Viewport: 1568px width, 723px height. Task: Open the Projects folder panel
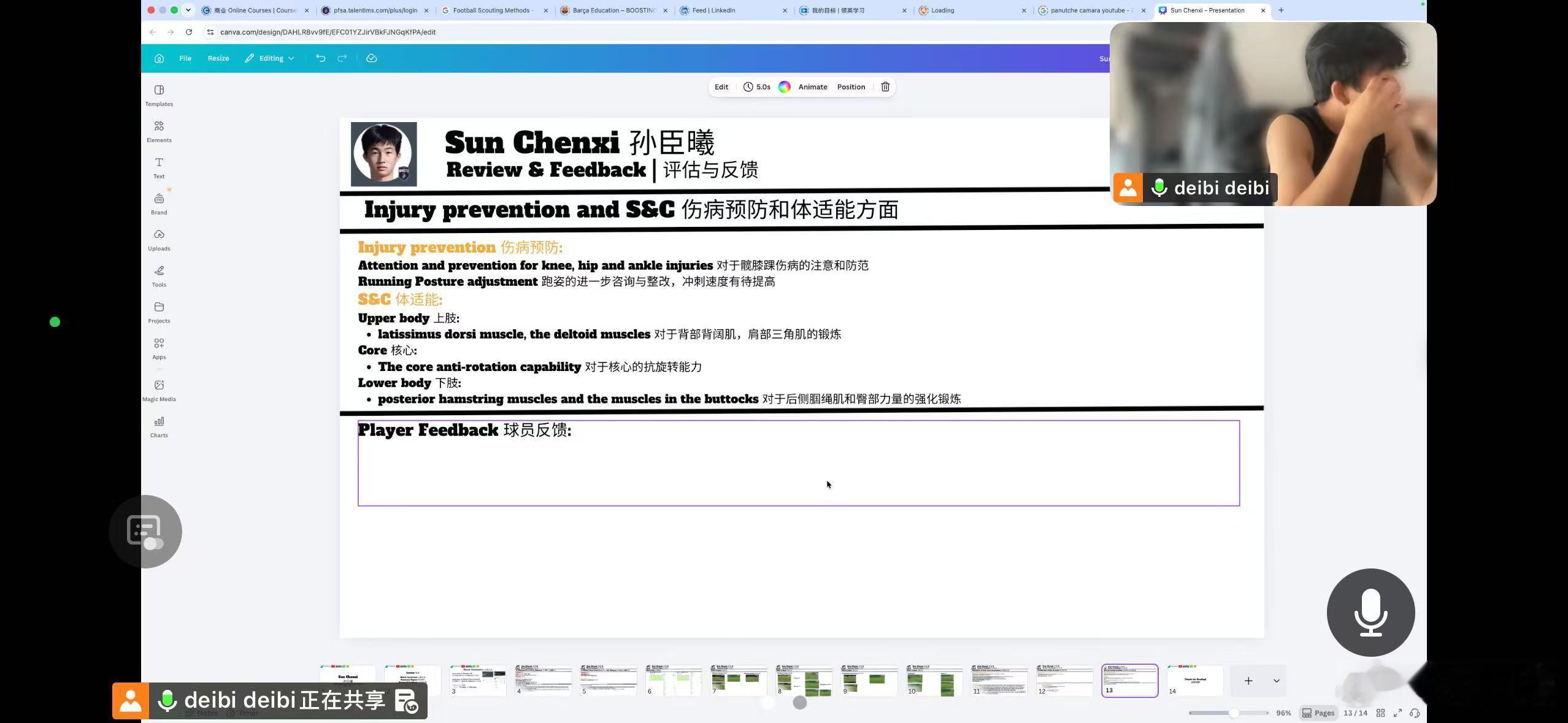(159, 312)
